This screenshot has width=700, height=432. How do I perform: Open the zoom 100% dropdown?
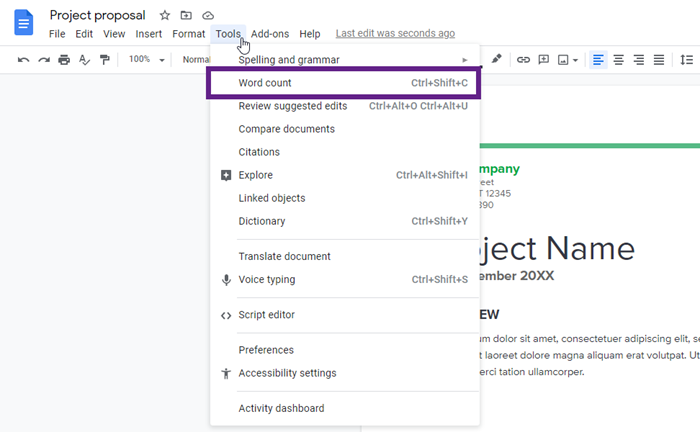pos(146,59)
